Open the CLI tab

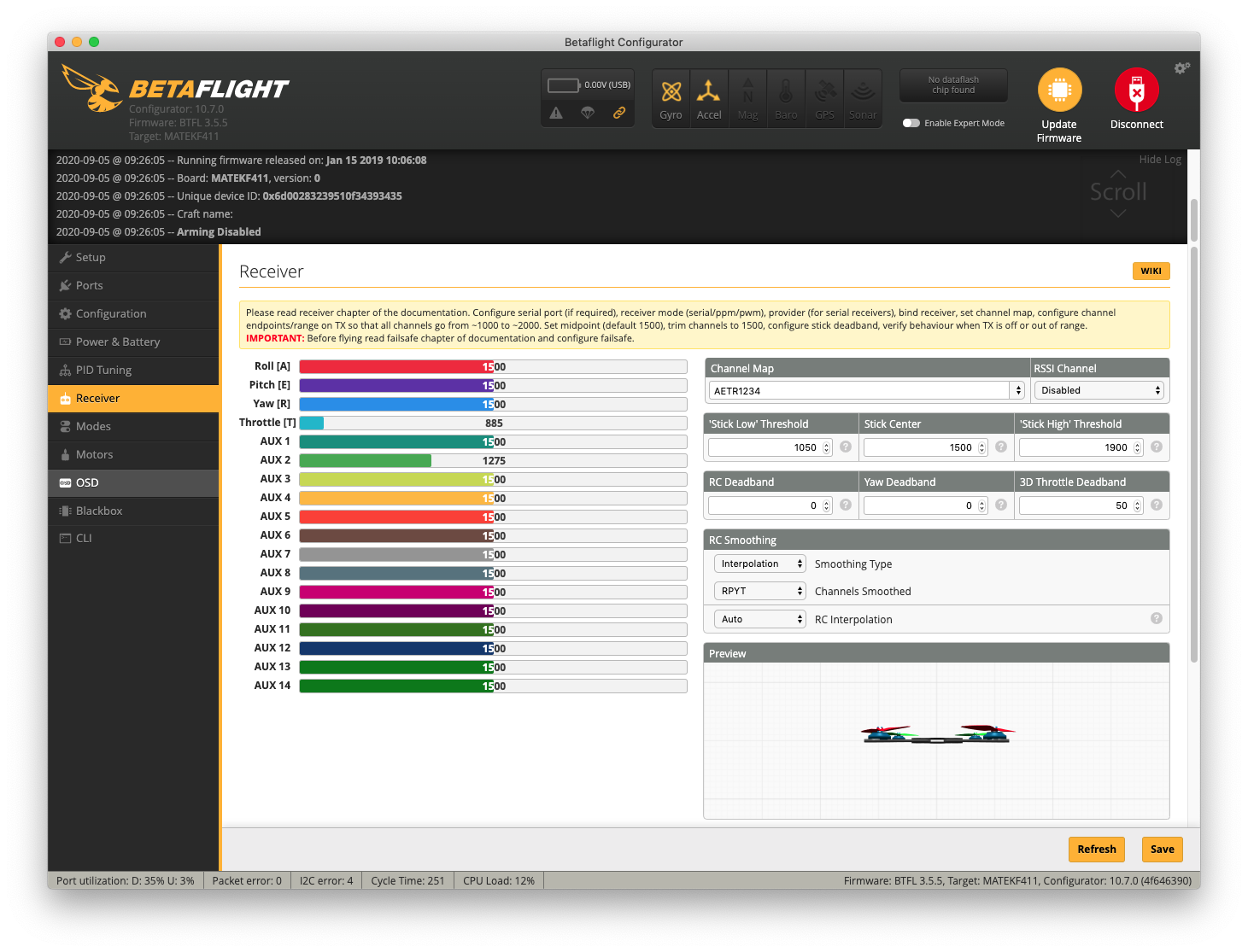click(134, 538)
